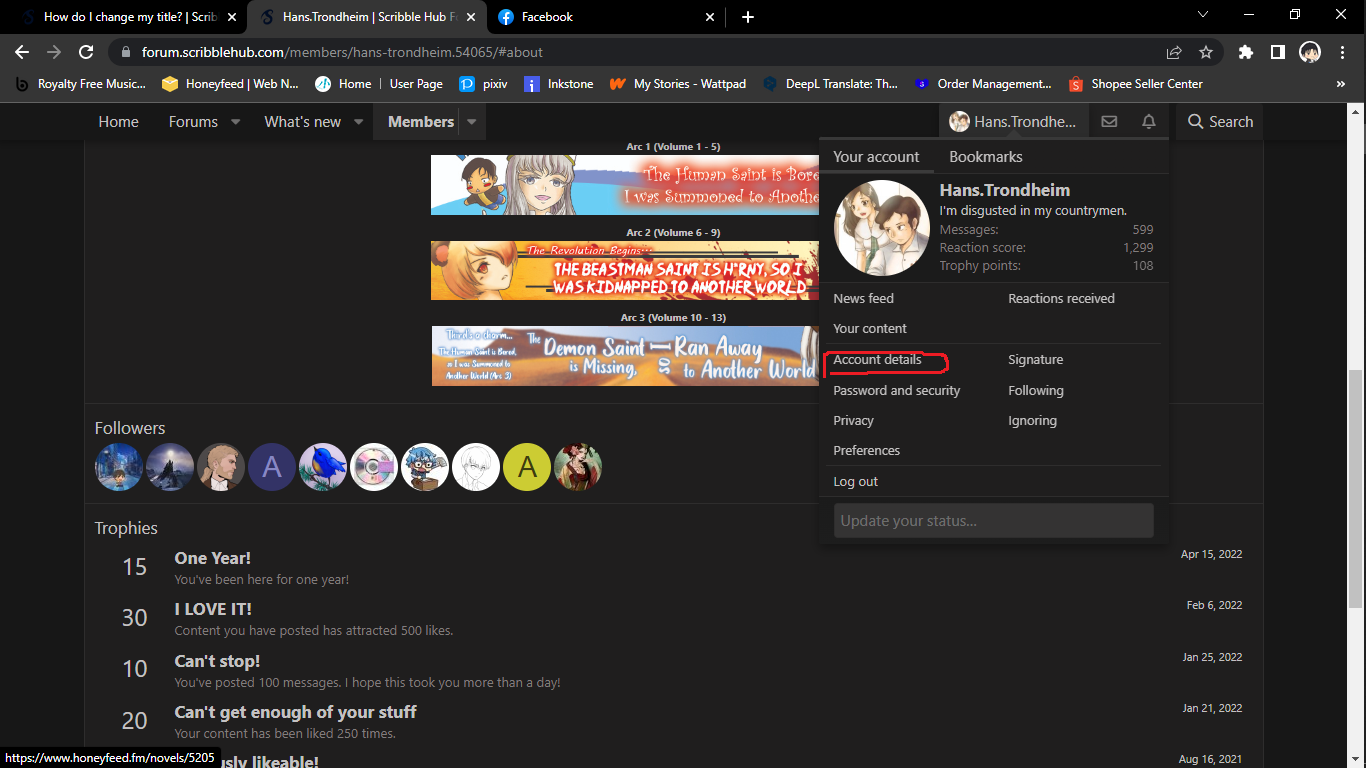
Task: Open the inbox envelope icon
Action: pos(1109,122)
